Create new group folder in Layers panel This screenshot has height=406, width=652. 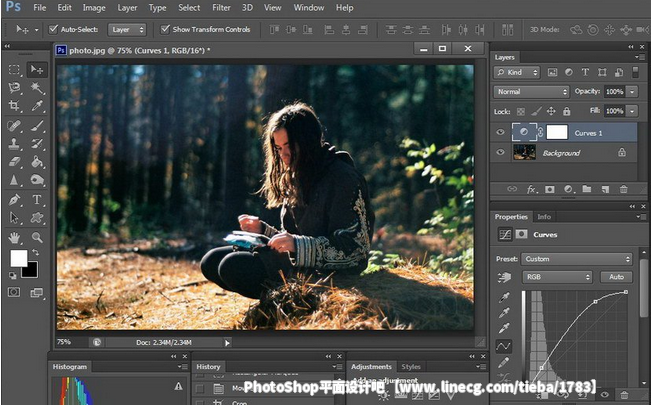(x=587, y=189)
